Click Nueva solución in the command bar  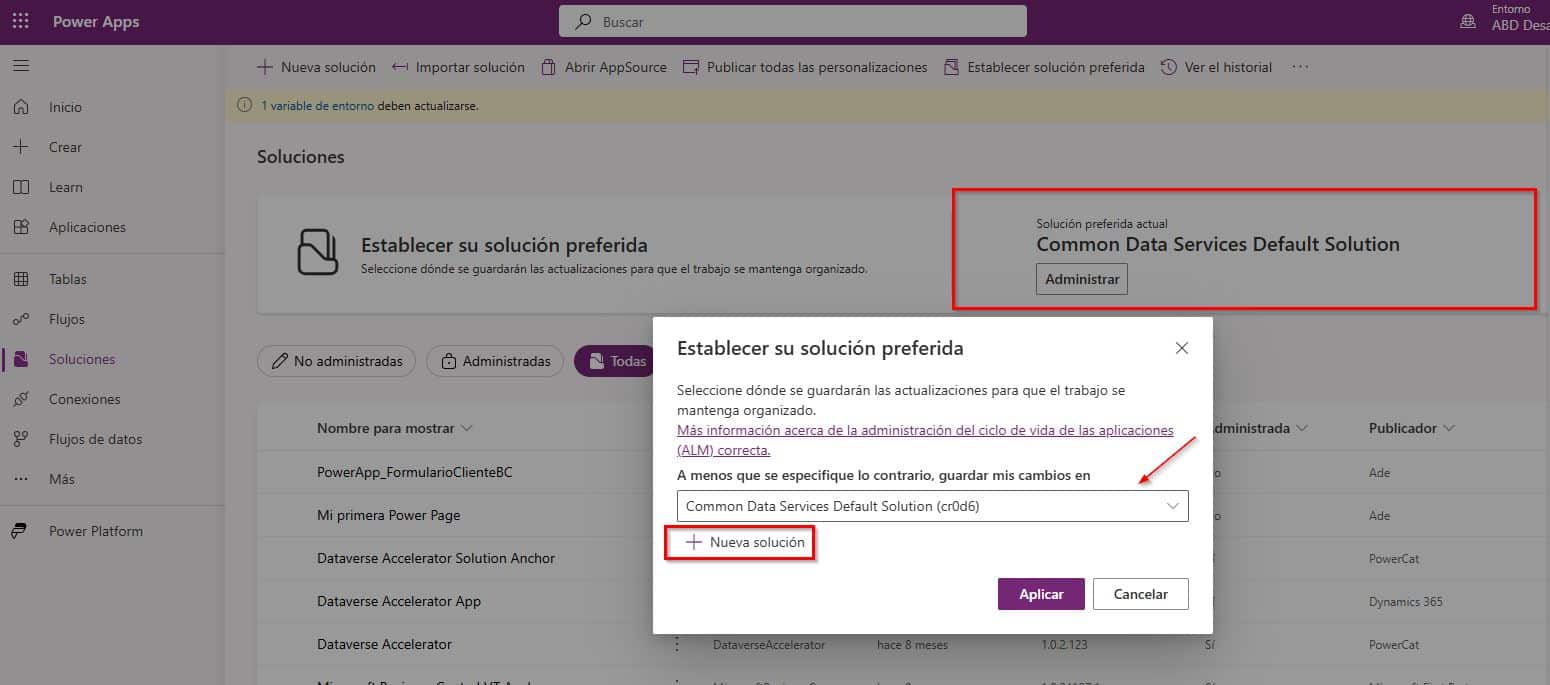(x=316, y=67)
